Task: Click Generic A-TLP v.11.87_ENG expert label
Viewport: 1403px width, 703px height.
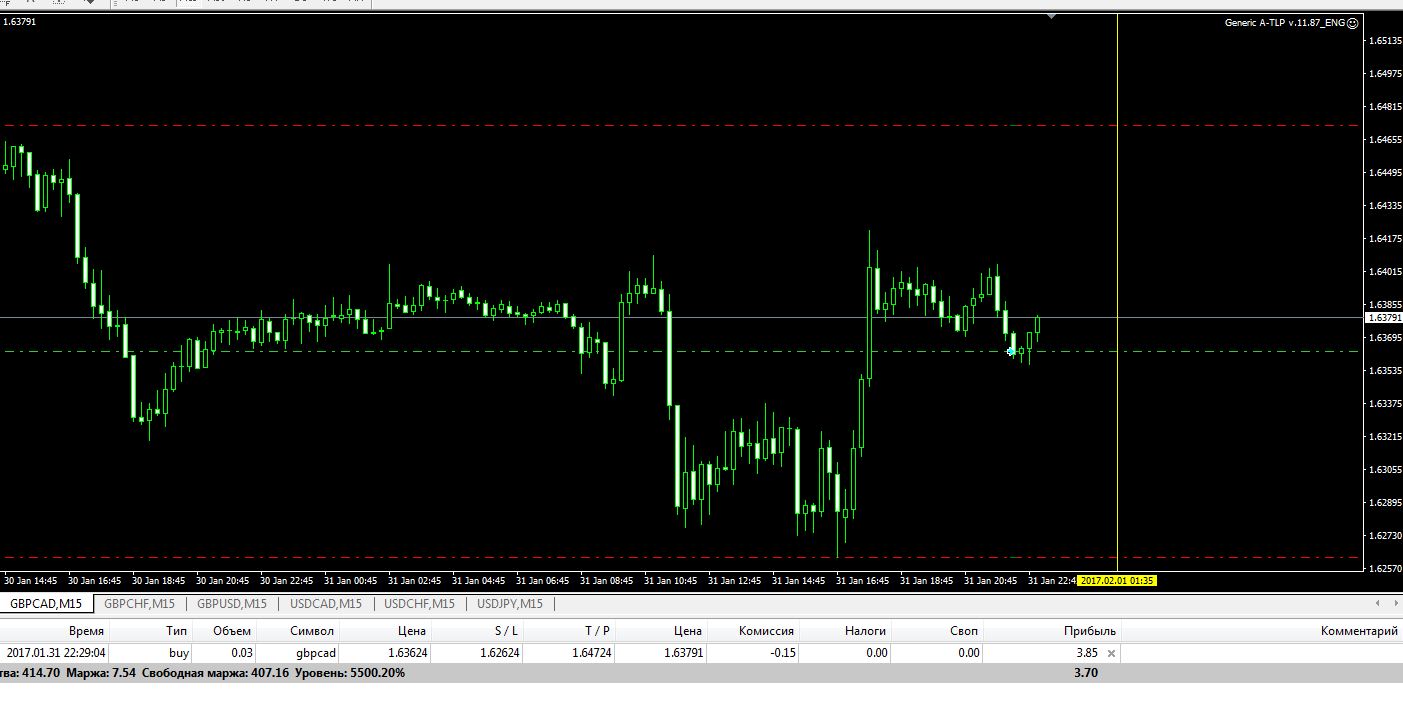Action: coord(1285,22)
